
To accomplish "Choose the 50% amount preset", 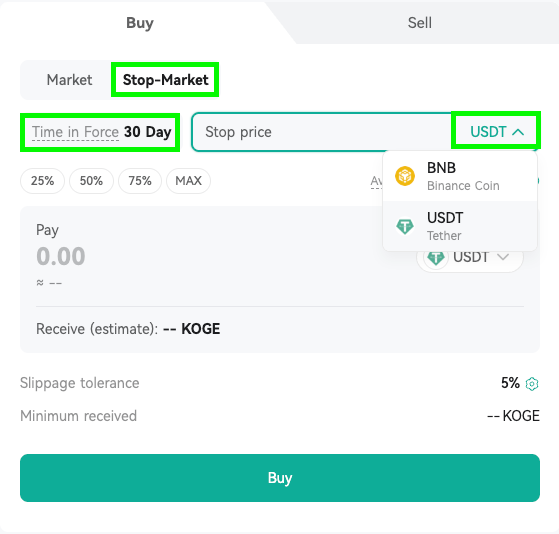I will tap(91, 181).
